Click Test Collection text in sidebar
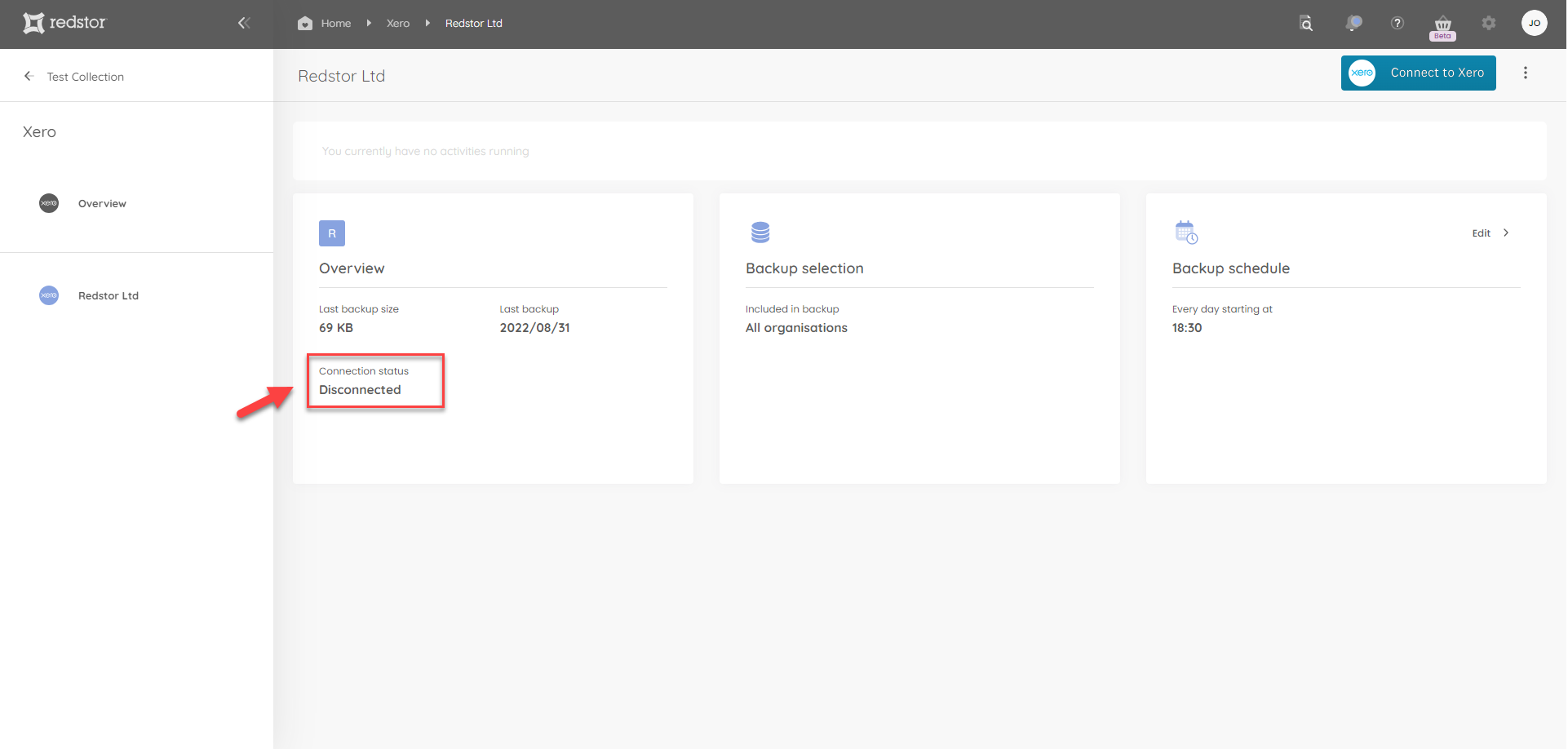Image resolution: width=1568 pixels, height=749 pixels. point(86,77)
